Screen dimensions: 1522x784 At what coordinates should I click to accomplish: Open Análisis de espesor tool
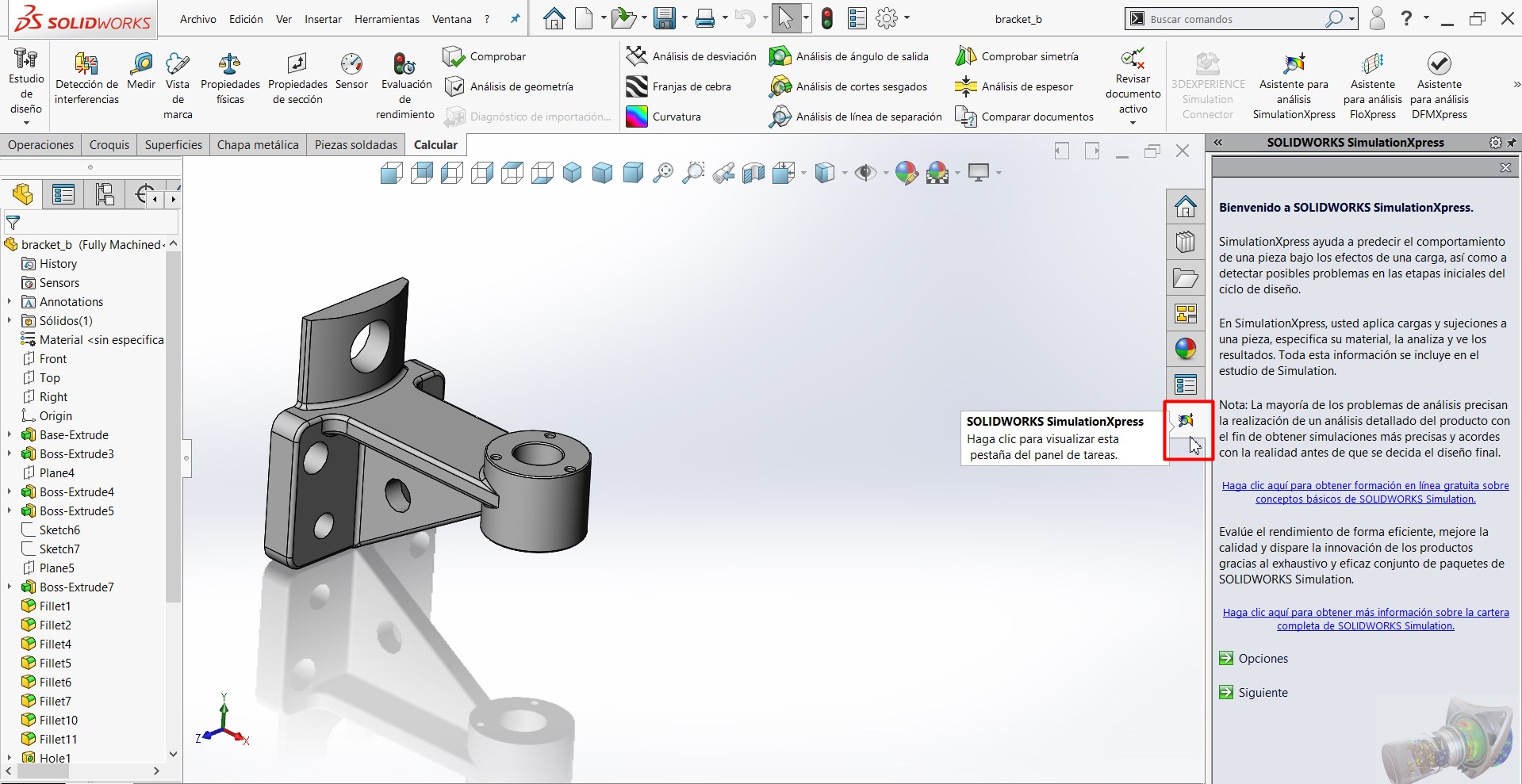click(1014, 86)
